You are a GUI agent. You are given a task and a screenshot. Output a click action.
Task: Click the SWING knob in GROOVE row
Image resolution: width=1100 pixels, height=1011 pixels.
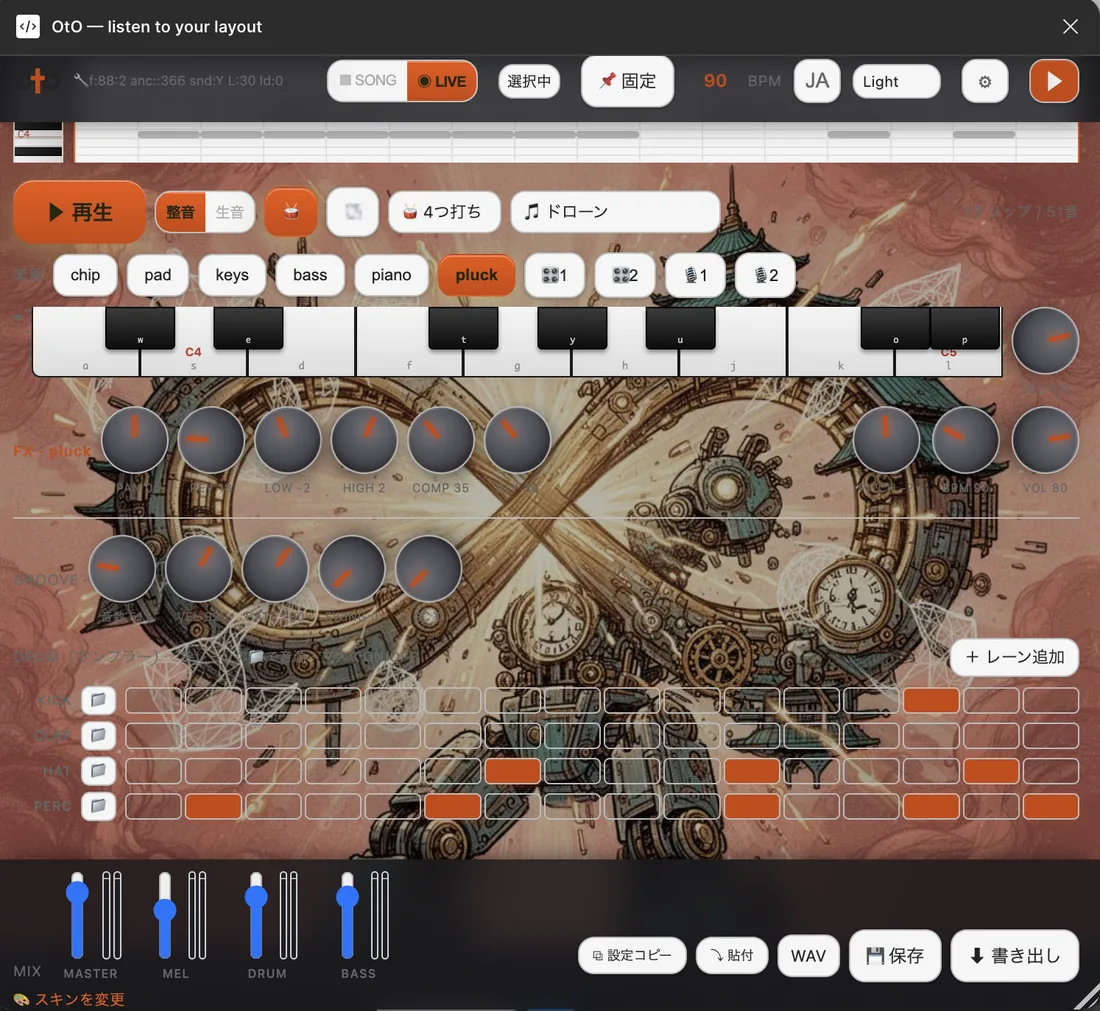tap(351, 569)
